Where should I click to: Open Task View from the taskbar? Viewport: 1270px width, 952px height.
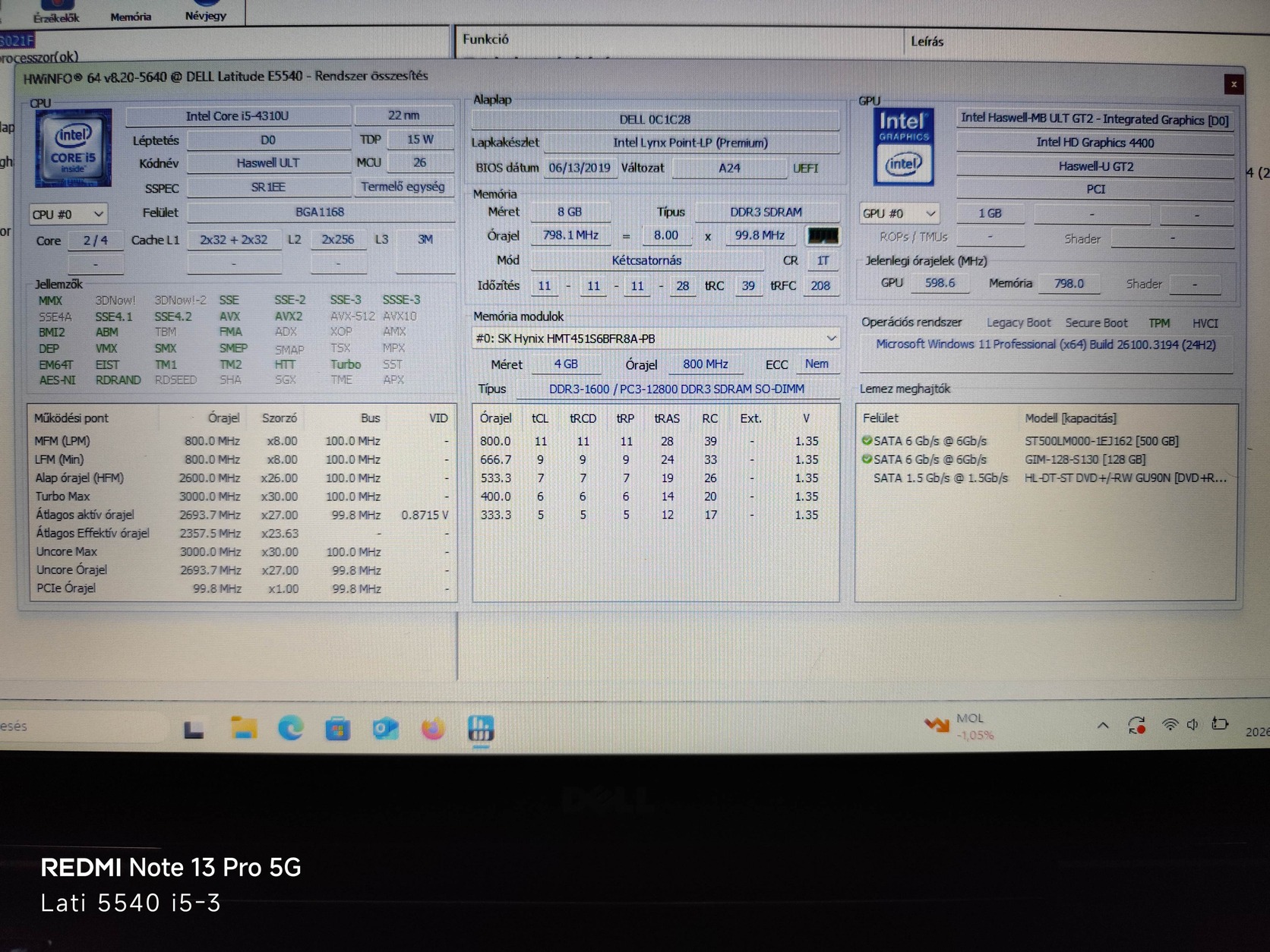pyautogui.click(x=194, y=730)
